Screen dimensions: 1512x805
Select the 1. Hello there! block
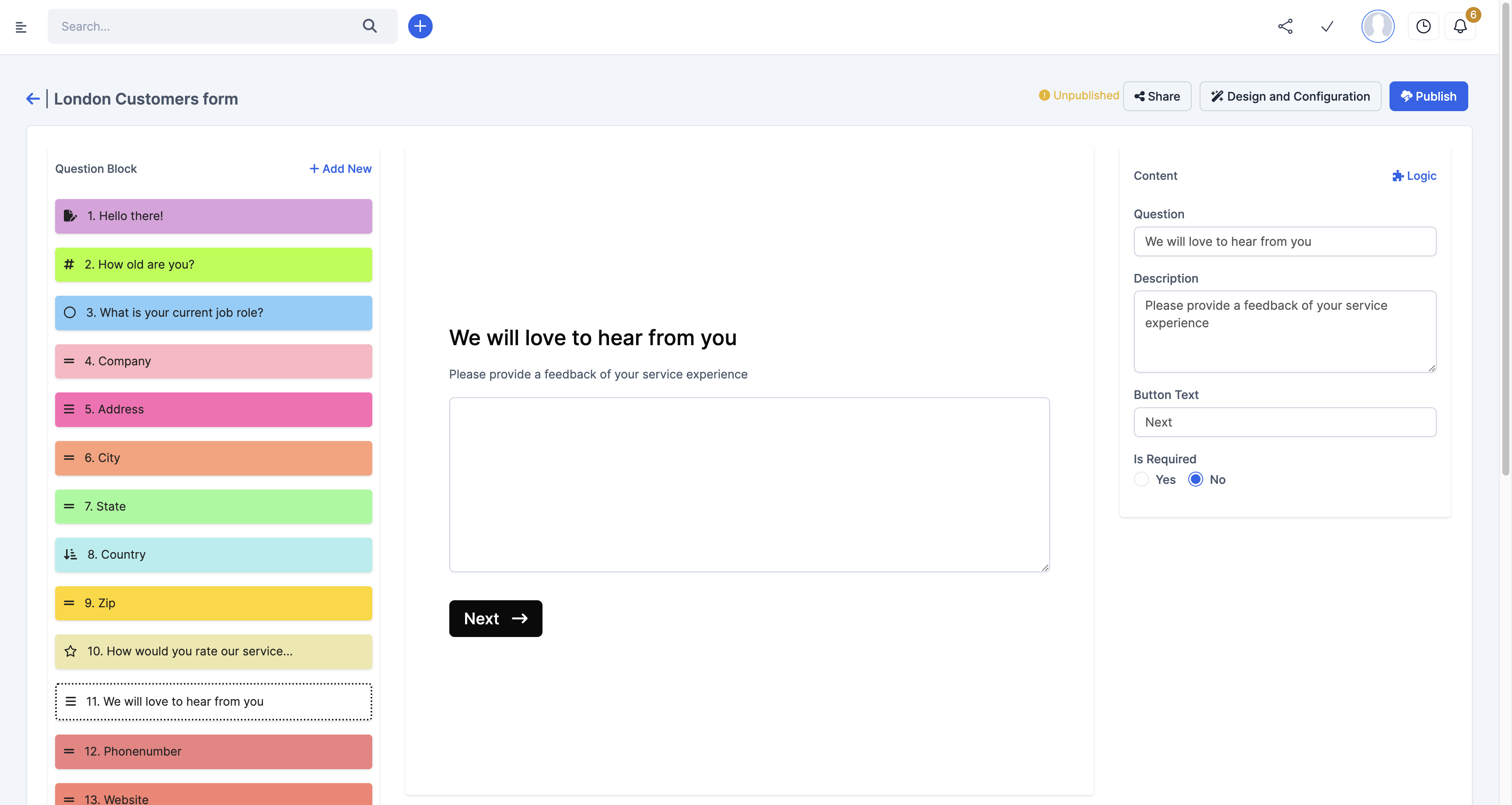coord(213,216)
